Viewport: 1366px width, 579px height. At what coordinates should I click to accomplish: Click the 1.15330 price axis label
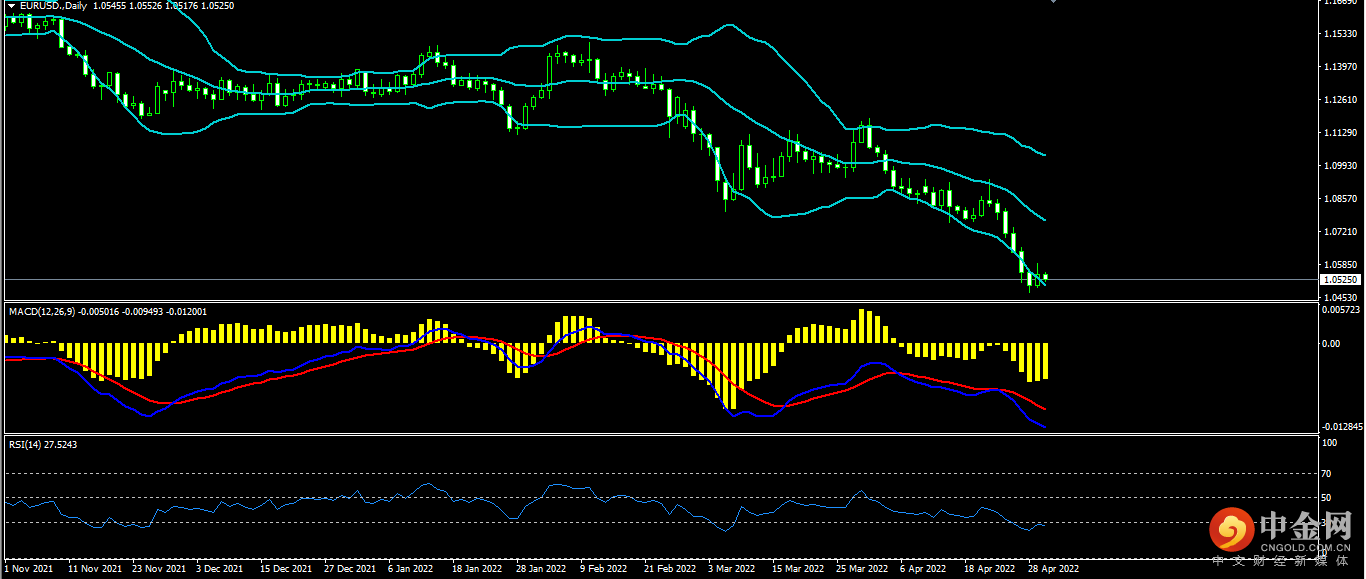coord(1339,34)
